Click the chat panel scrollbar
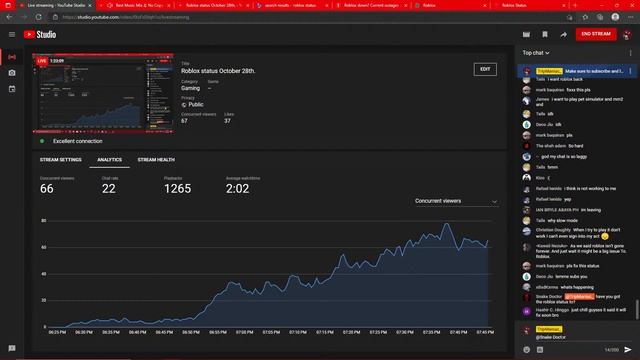The image size is (640, 360). 637,310
